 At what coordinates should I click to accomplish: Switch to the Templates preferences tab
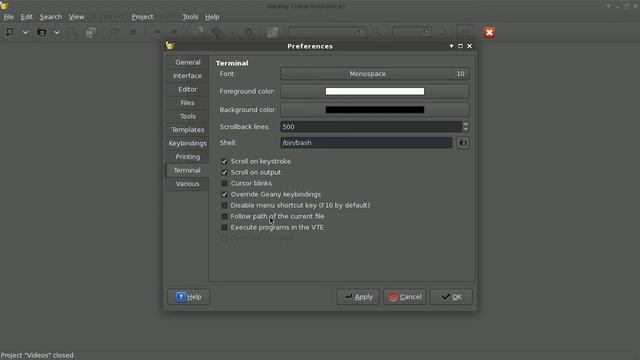(x=188, y=130)
